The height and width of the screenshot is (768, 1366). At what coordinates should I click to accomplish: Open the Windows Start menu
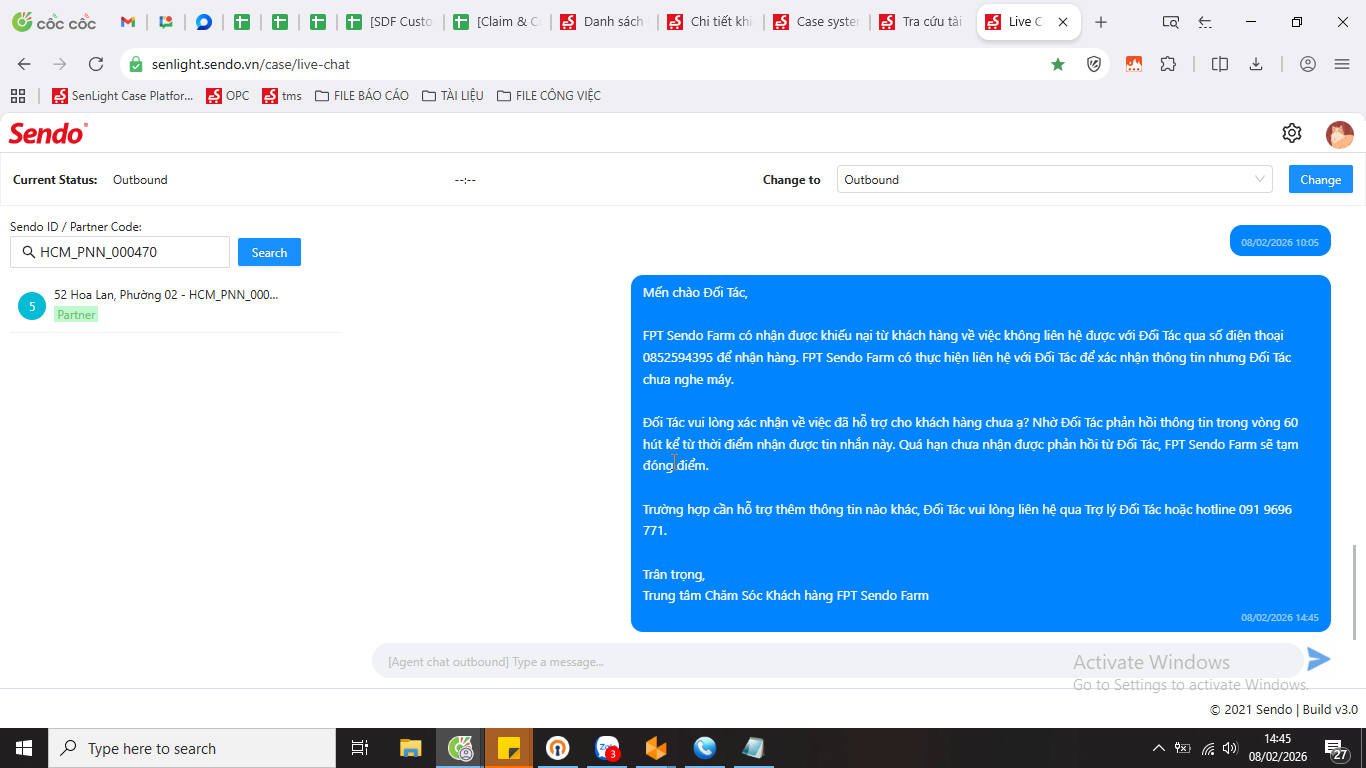pos(24,748)
